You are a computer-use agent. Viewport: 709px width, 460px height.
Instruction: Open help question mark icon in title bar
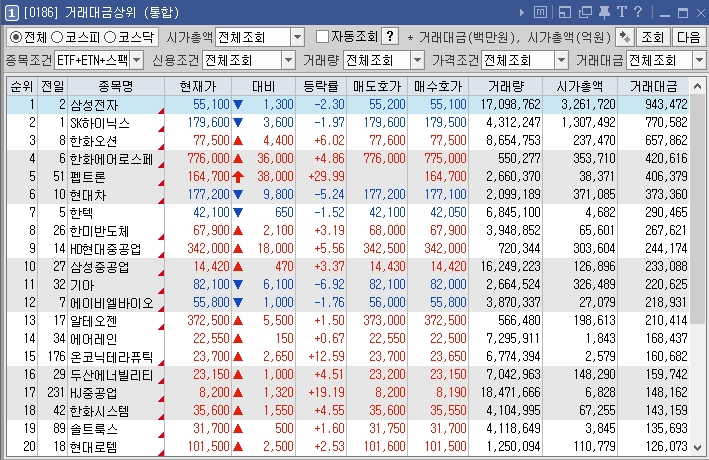(638, 12)
